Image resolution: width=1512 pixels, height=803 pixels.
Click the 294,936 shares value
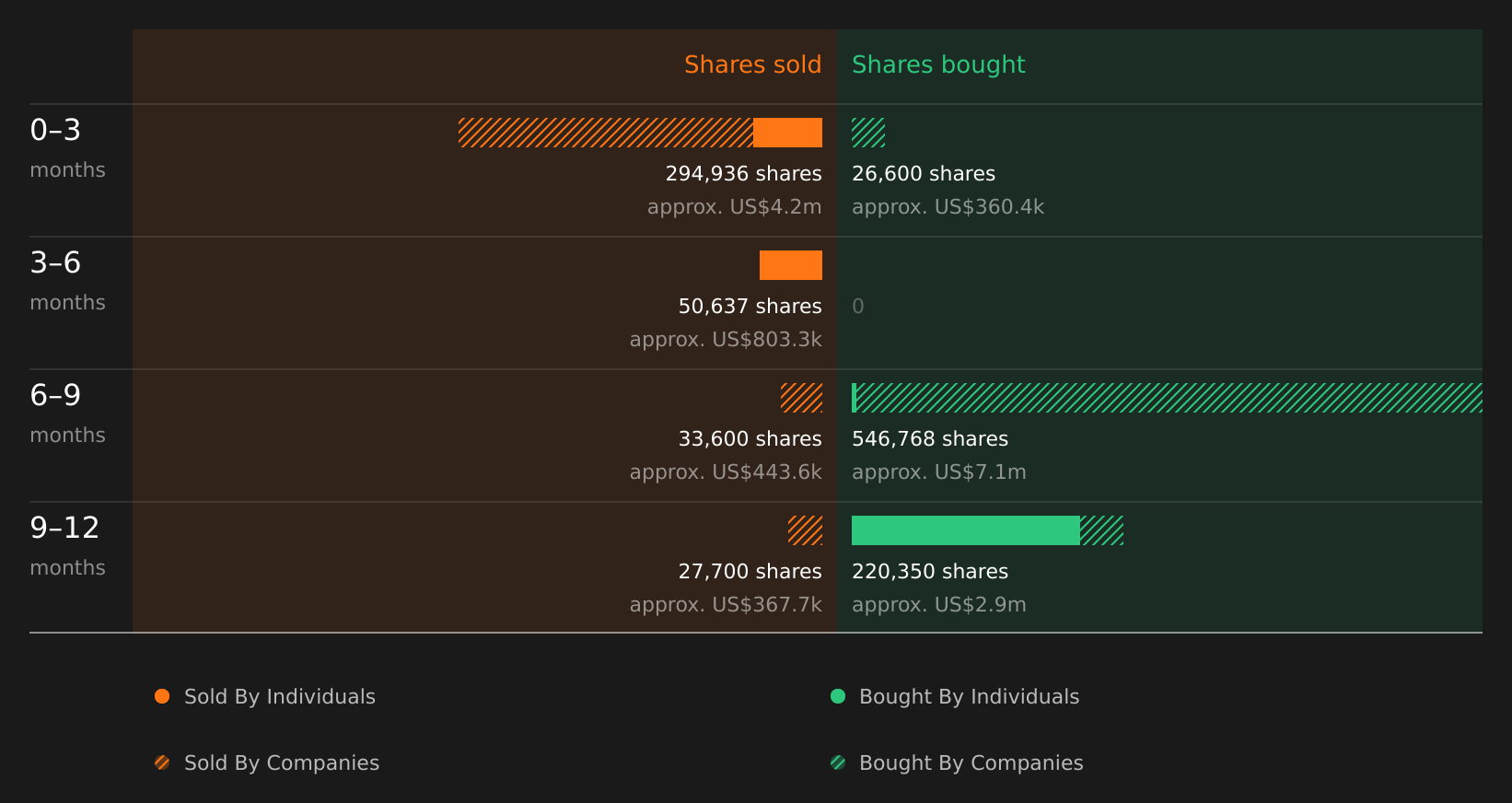pyautogui.click(x=743, y=173)
